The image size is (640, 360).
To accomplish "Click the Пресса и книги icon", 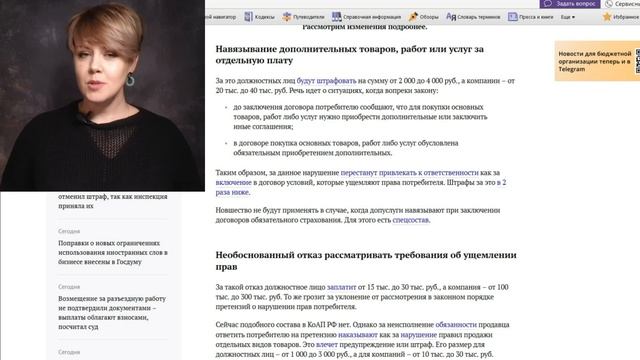I will coord(513,17).
